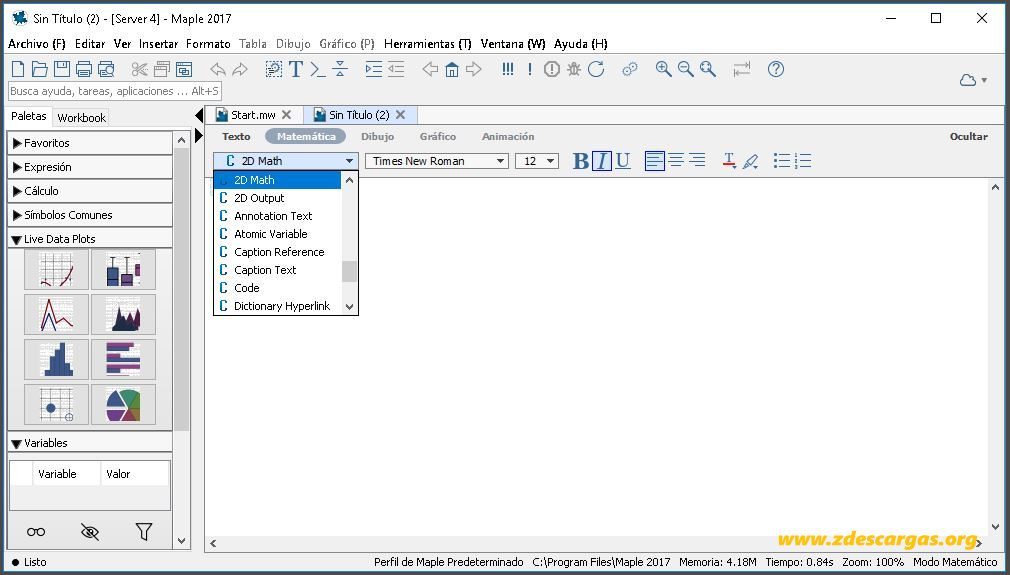Open the highlight color pen tool

pos(750,160)
